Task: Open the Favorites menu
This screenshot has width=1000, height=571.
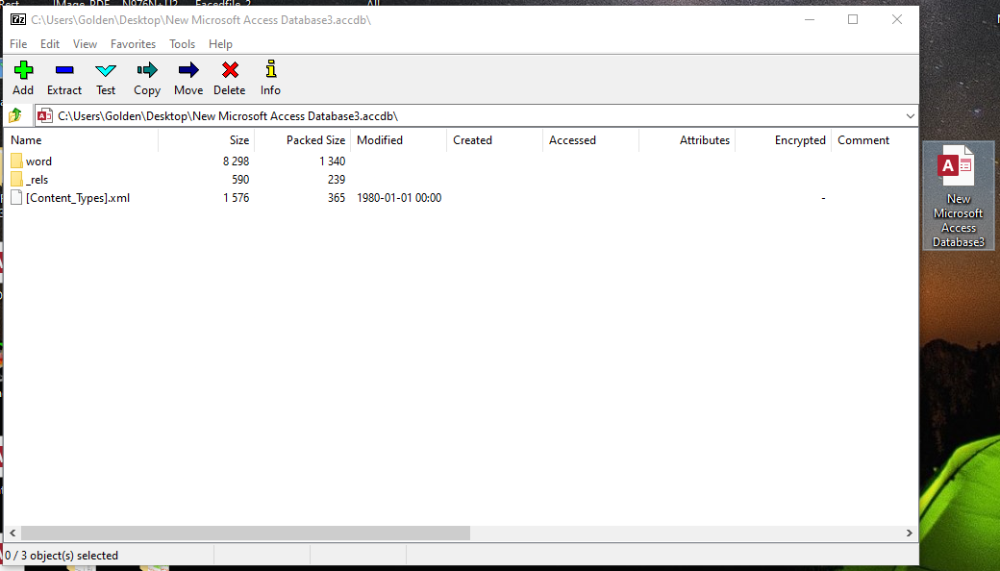Action: (133, 44)
